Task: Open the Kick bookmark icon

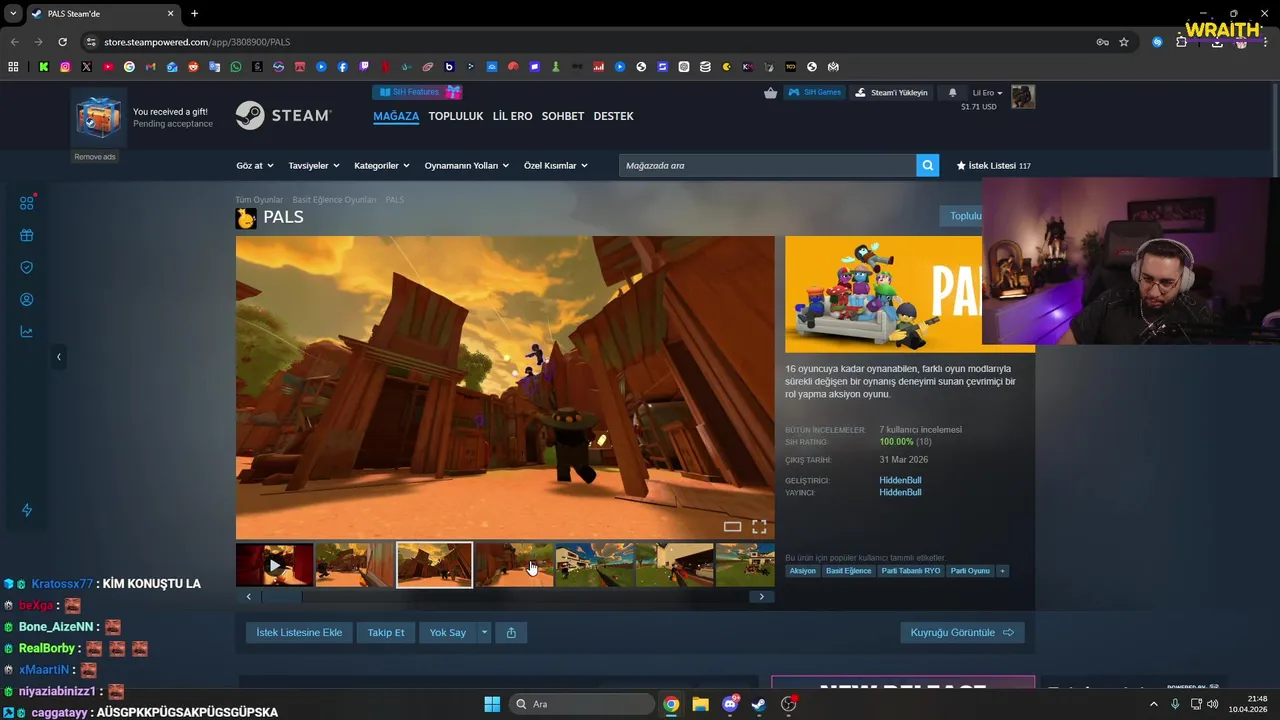Action: click(x=44, y=67)
